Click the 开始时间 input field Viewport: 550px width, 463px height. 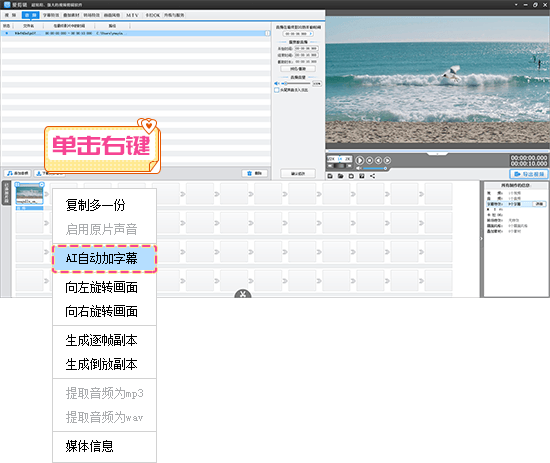point(306,48)
